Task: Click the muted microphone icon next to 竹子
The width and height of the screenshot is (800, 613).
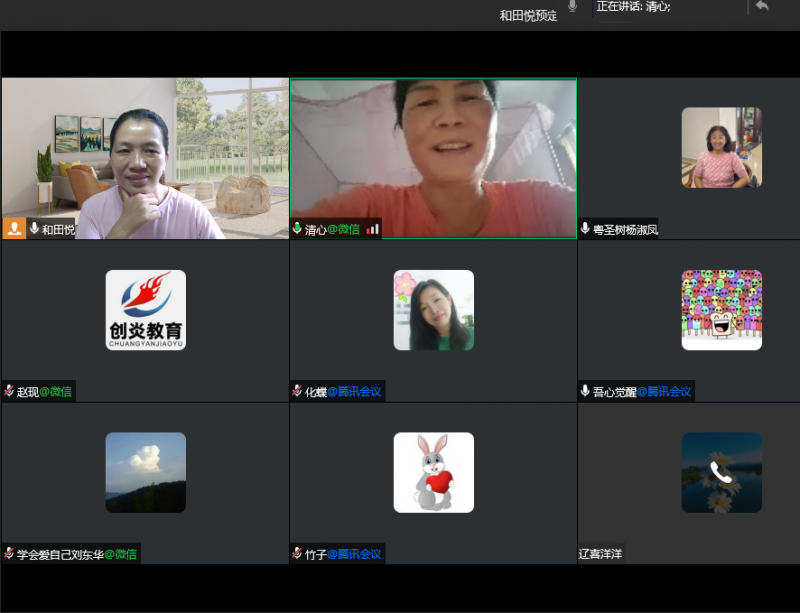Action: [x=297, y=553]
